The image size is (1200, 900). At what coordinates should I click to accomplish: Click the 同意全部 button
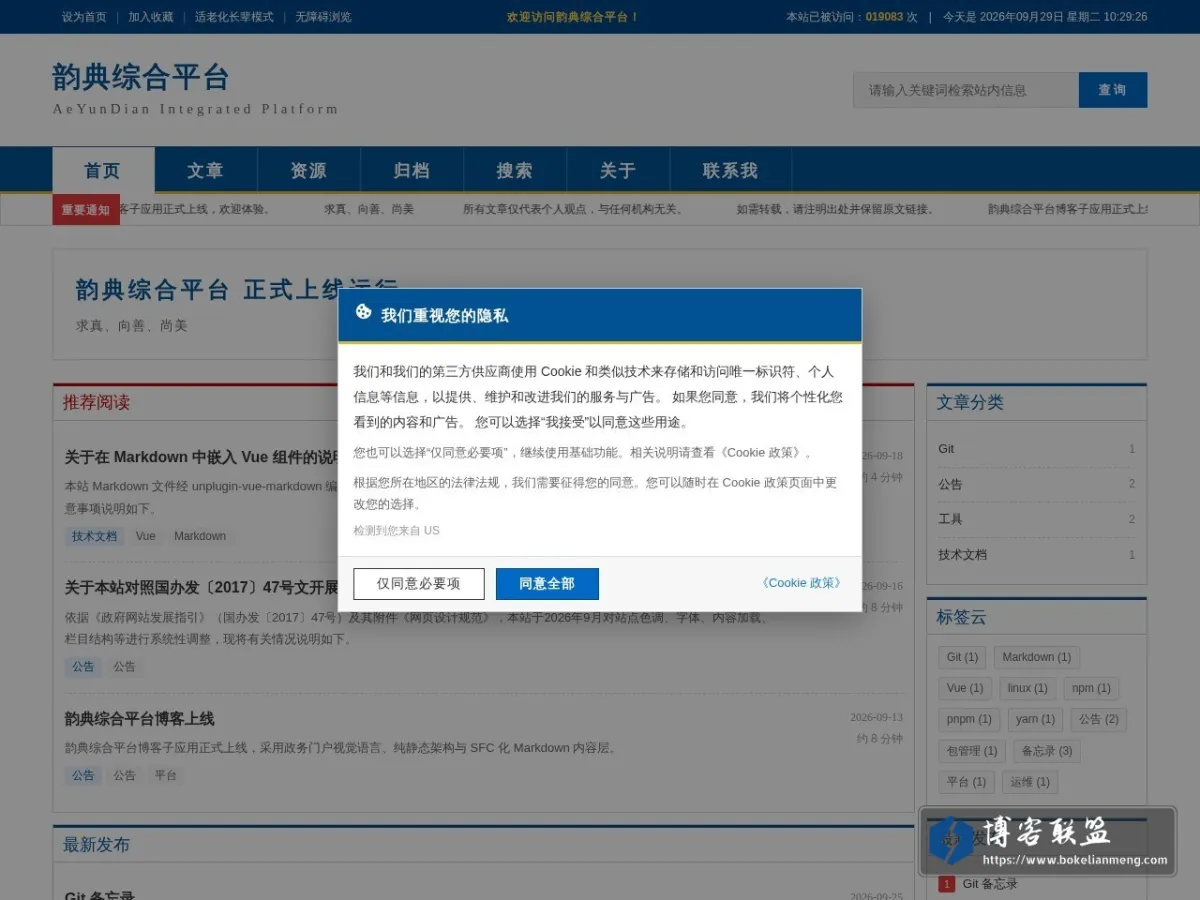(547, 584)
